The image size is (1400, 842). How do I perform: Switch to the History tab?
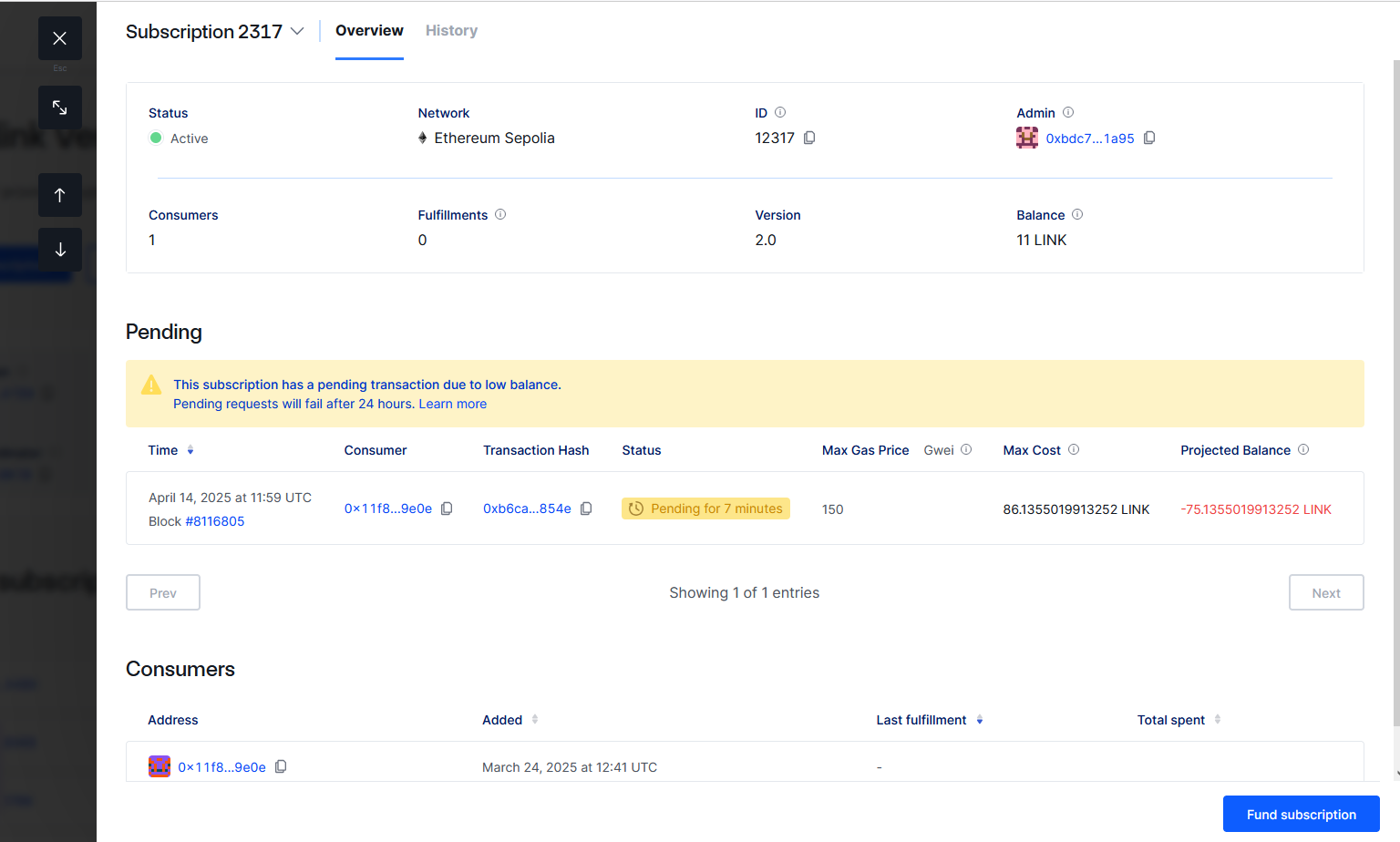tap(451, 31)
